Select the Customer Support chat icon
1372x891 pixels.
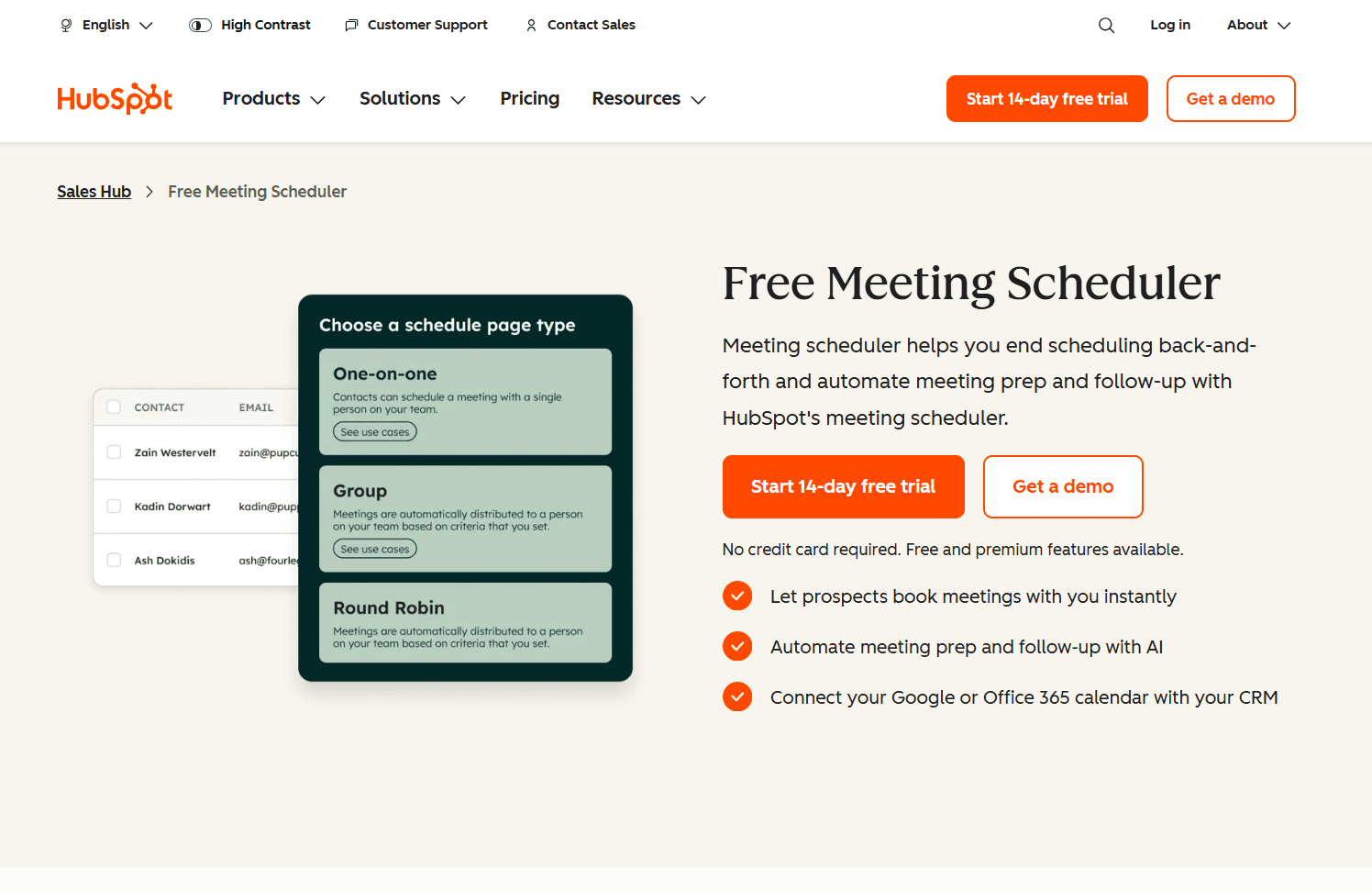(350, 25)
